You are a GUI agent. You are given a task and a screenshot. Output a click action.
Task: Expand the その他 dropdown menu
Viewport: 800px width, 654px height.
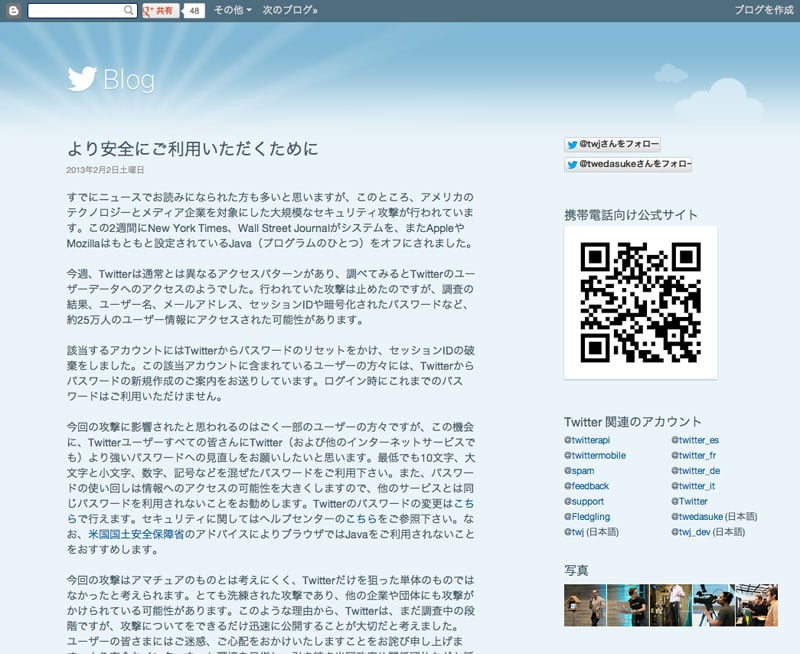tap(232, 10)
